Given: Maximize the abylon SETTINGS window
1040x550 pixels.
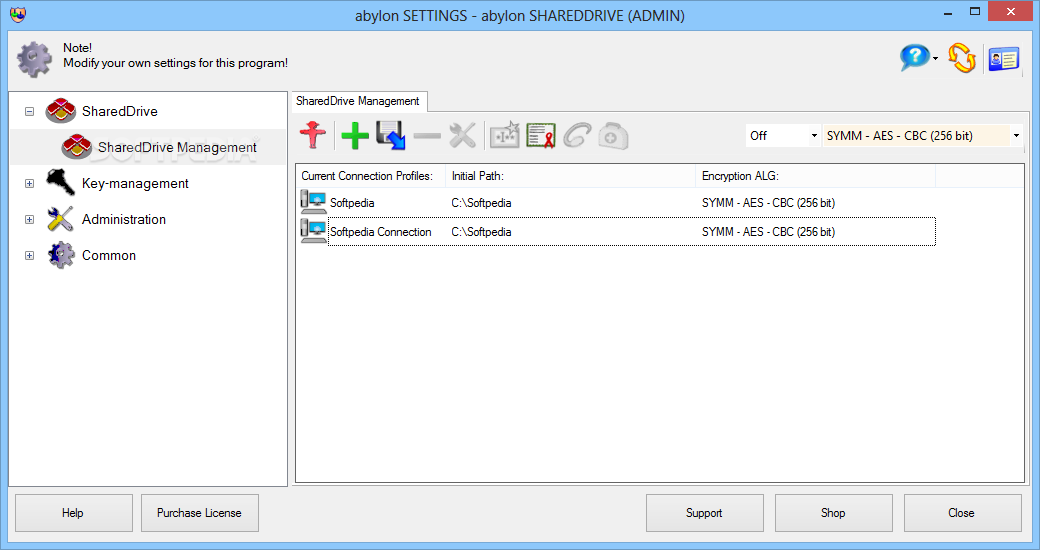Looking at the screenshot, I should 974,11.
